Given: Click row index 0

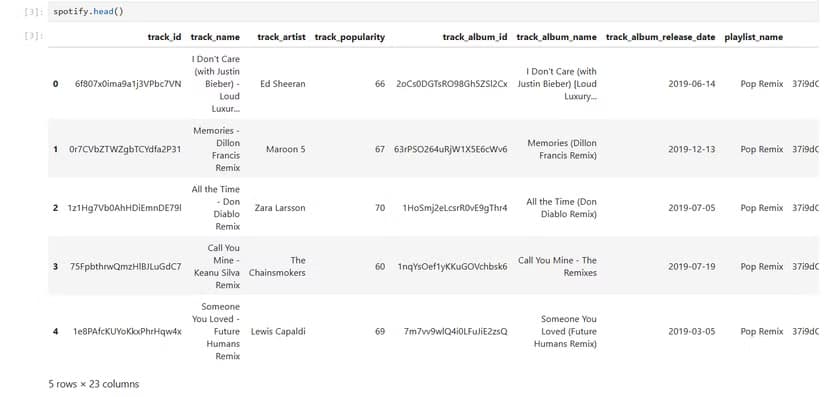Looking at the screenshot, I should tap(55, 84).
